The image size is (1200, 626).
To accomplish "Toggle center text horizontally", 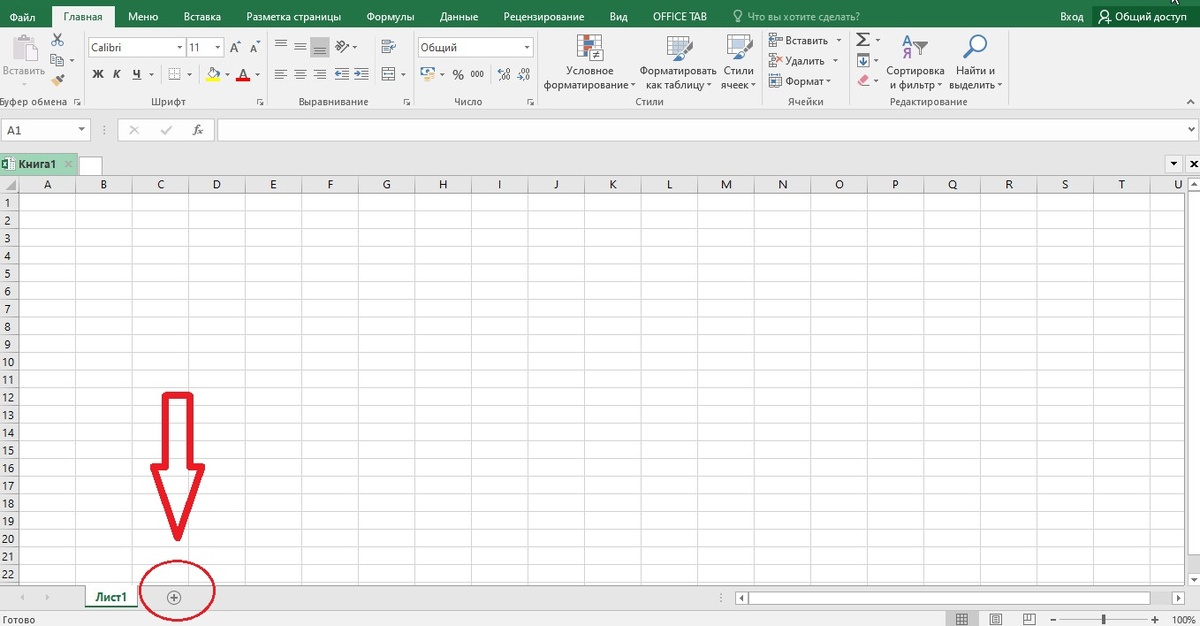I will 300,74.
